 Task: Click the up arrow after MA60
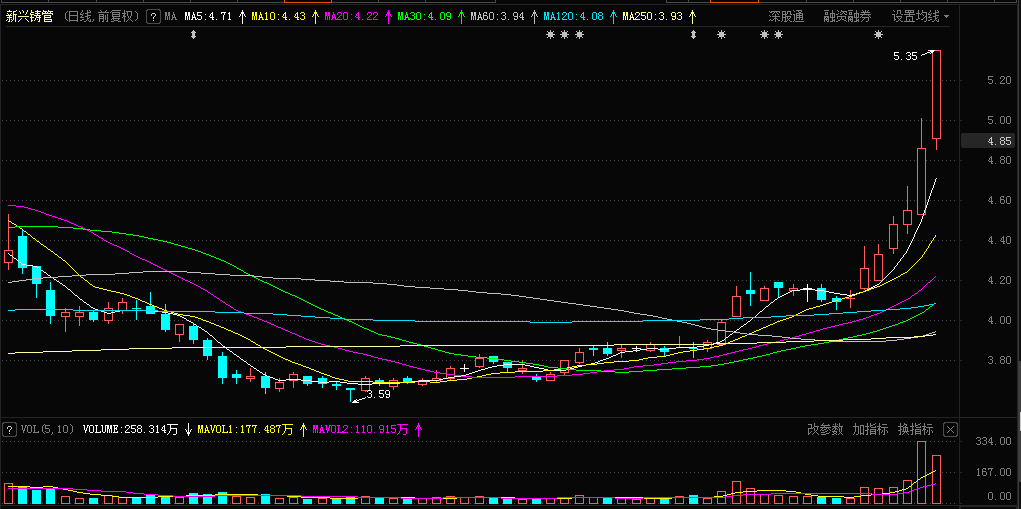coord(535,16)
